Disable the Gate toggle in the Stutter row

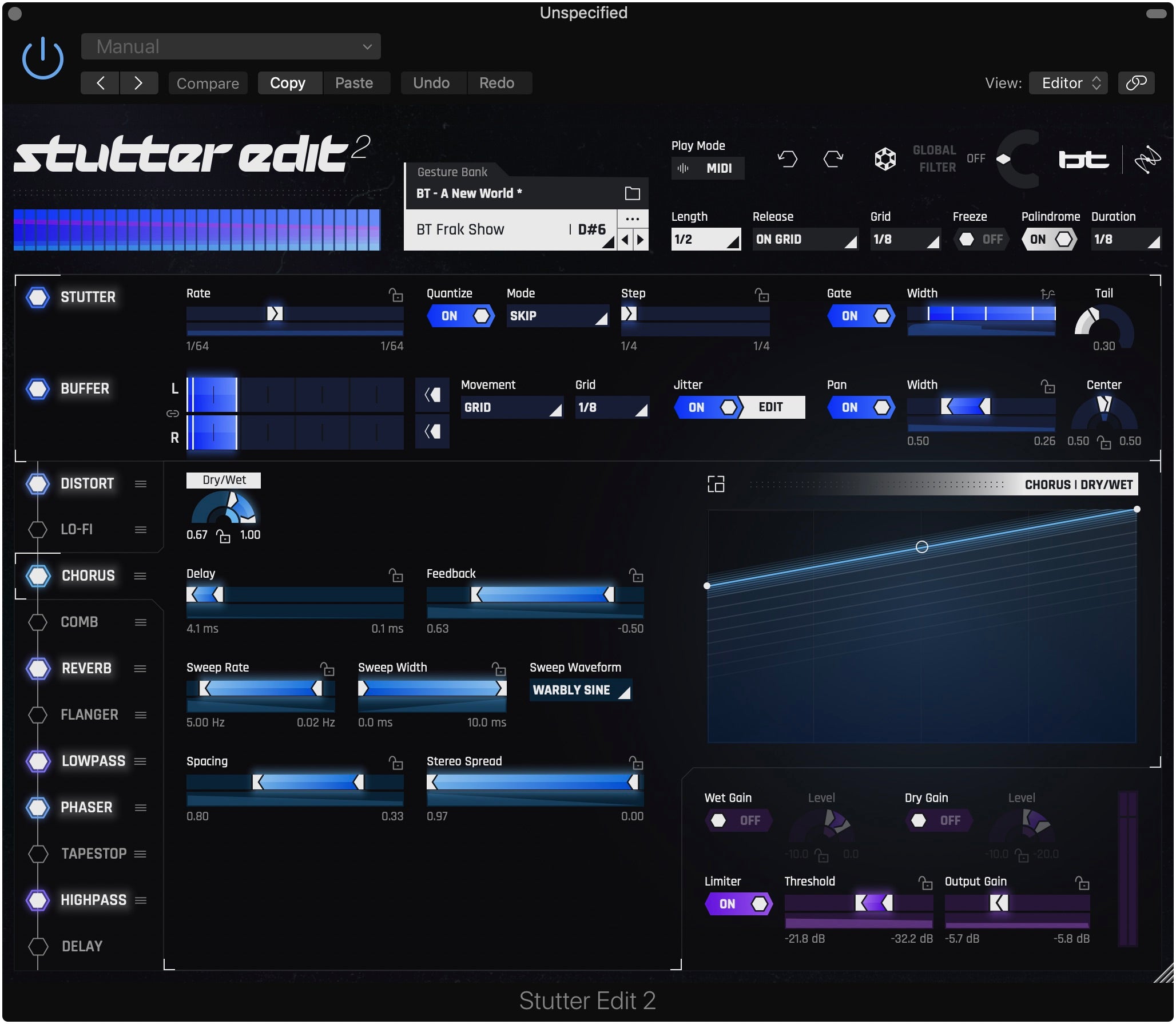(861, 316)
